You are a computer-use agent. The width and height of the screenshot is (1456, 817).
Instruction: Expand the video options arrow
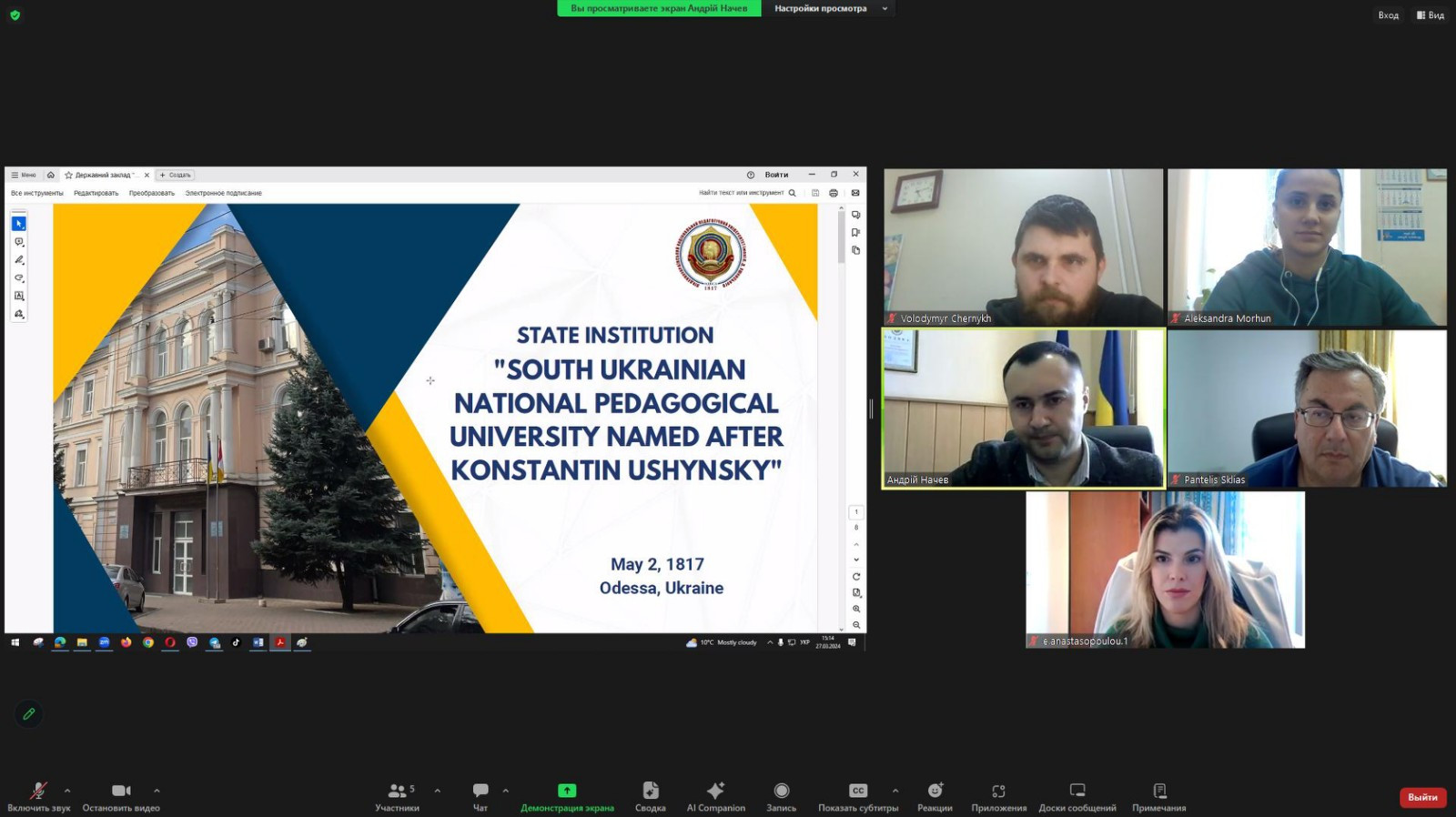157,791
